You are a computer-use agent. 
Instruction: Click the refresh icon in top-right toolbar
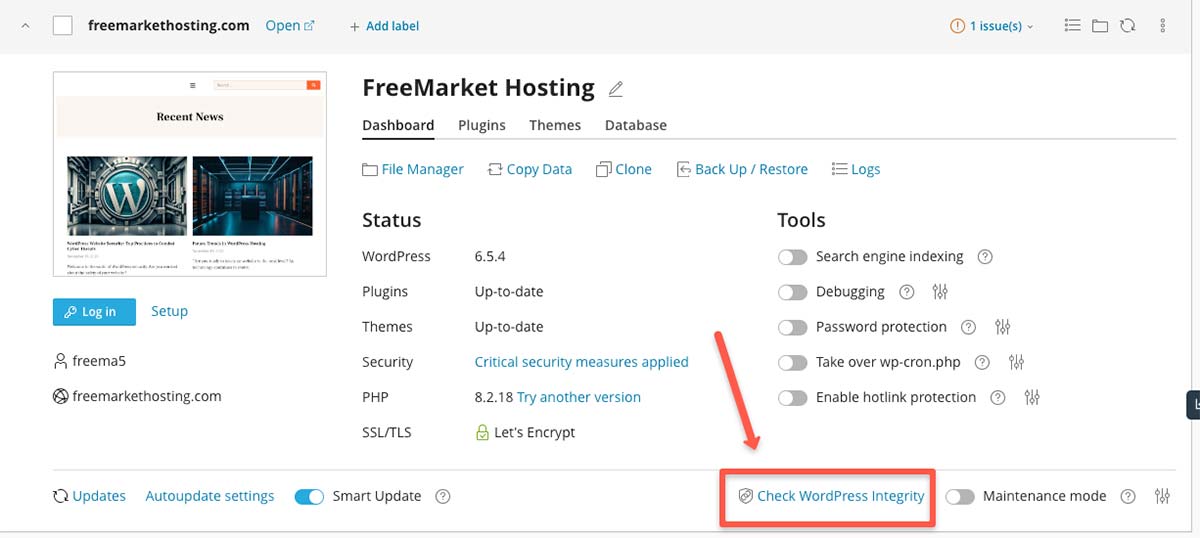click(x=1128, y=26)
